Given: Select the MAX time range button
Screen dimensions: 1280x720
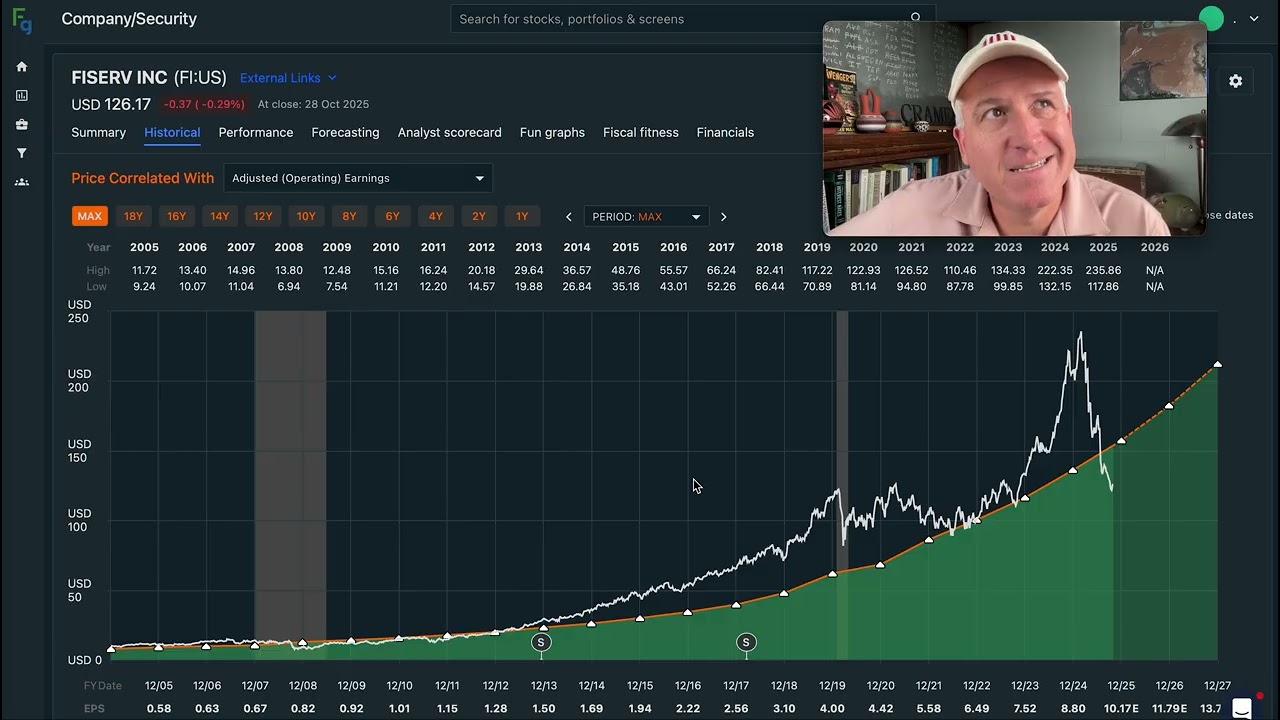Looking at the screenshot, I should point(90,216).
